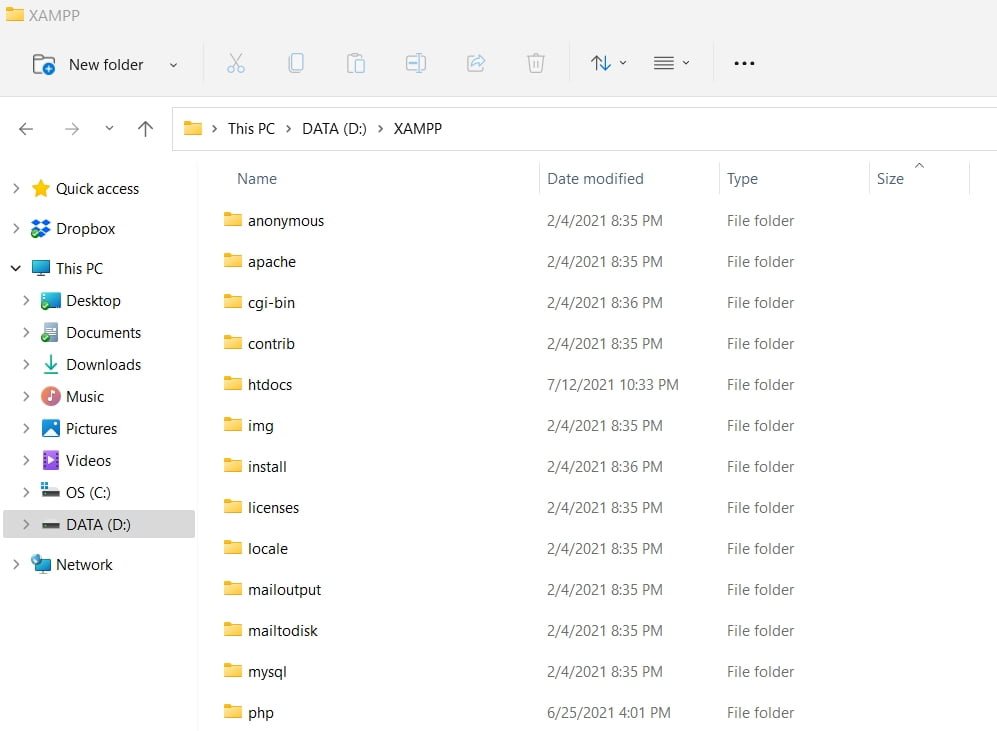Open the New folder dropdown arrow

[173, 65]
